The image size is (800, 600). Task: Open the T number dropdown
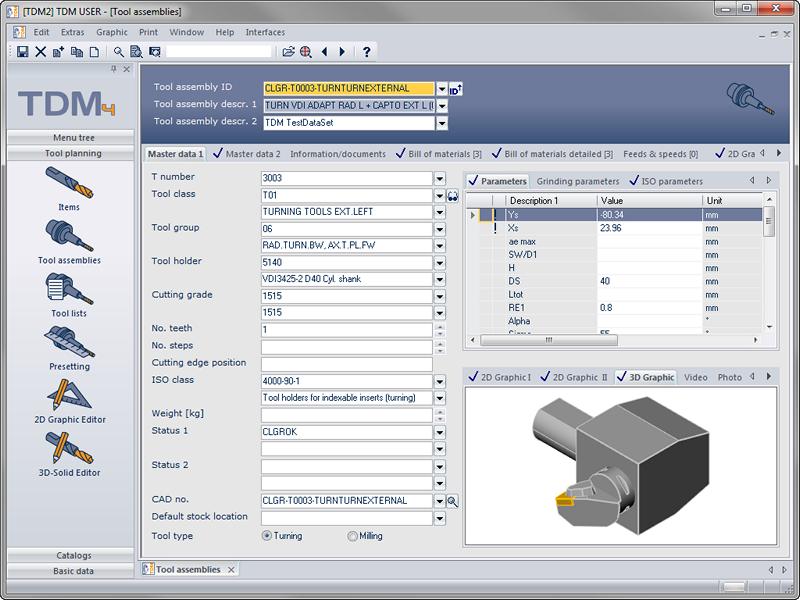[439, 178]
